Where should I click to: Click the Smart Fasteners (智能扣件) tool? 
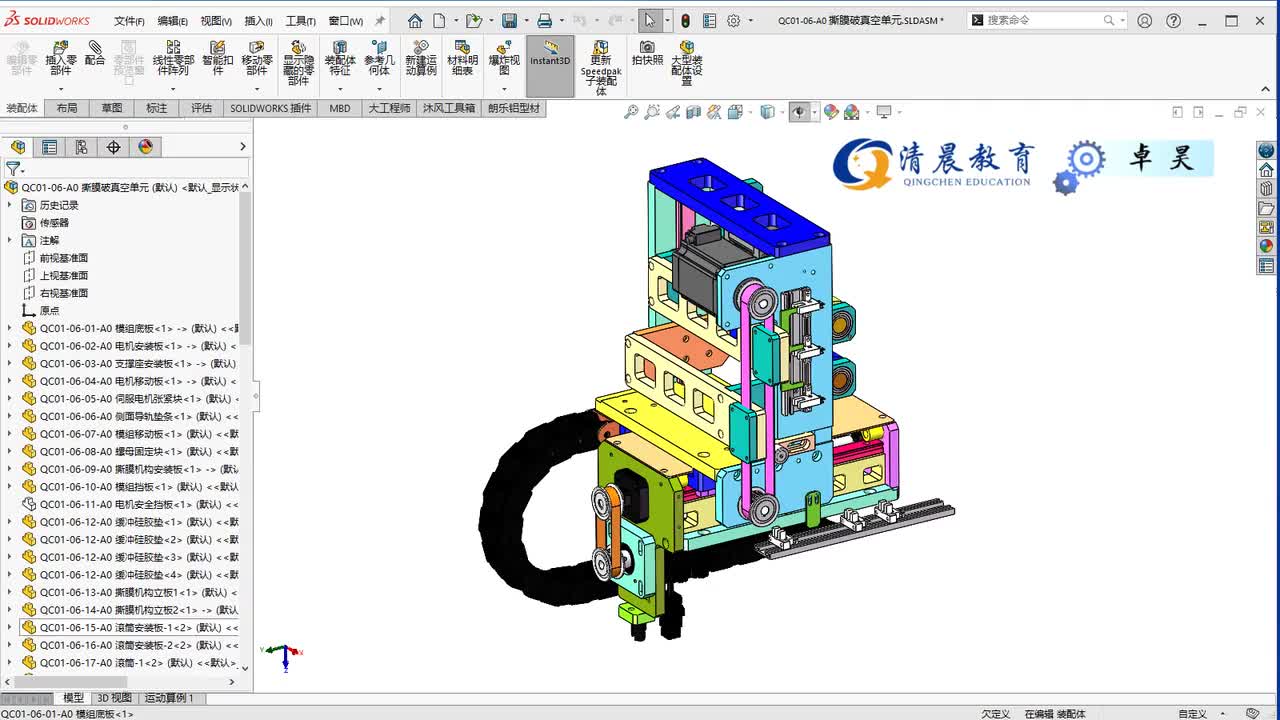pyautogui.click(x=217, y=58)
